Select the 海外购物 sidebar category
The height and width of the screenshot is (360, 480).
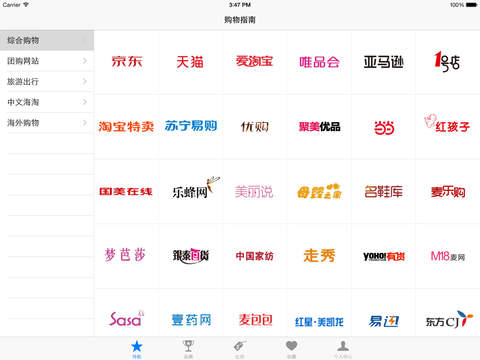click(47, 123)
